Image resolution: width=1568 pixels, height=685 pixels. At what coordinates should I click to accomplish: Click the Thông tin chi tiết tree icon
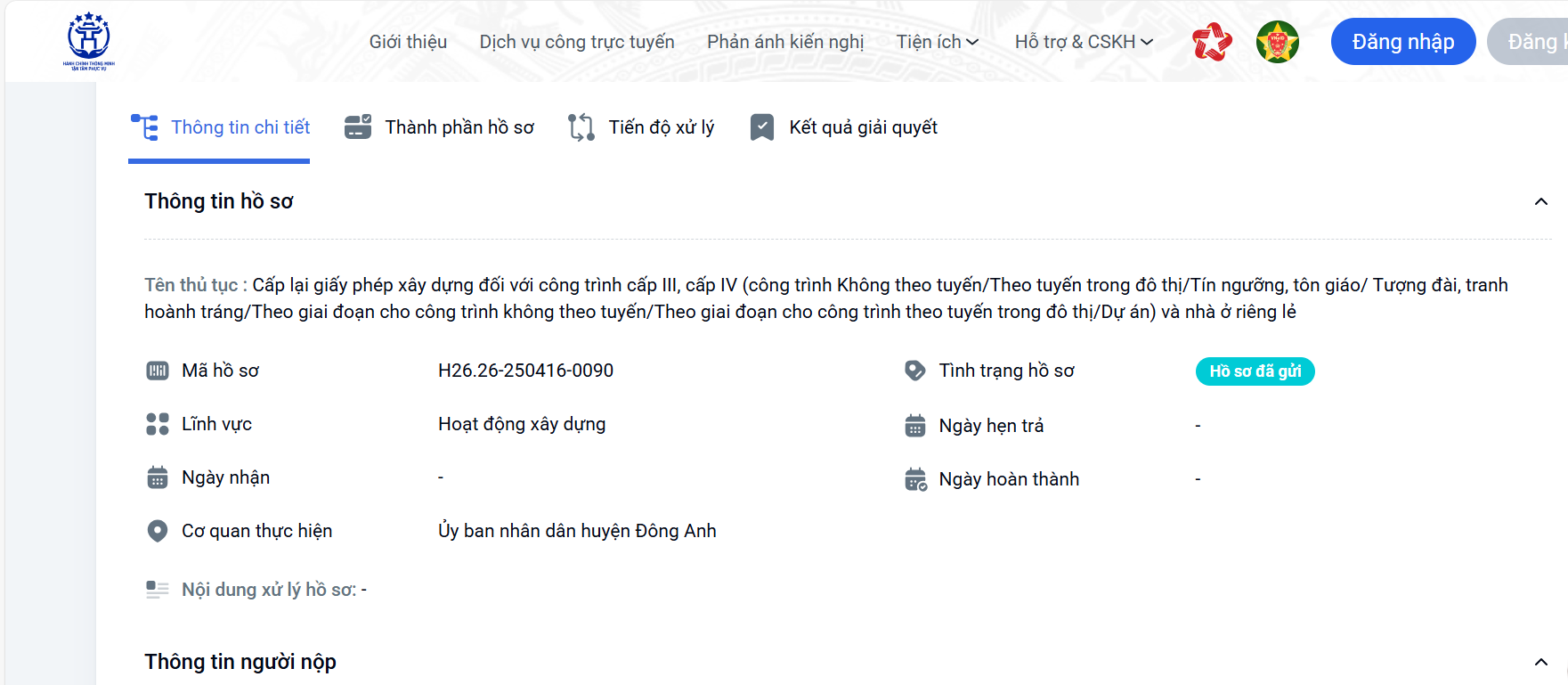click(x=144, y=127)
